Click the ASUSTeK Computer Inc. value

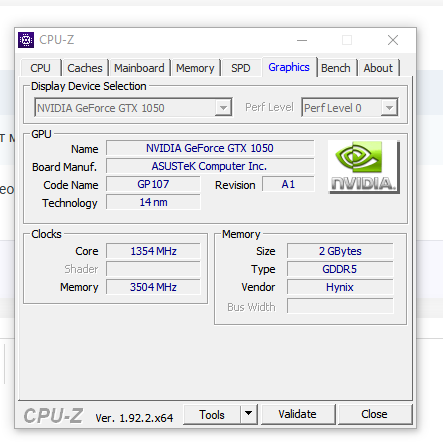(210, 166)
